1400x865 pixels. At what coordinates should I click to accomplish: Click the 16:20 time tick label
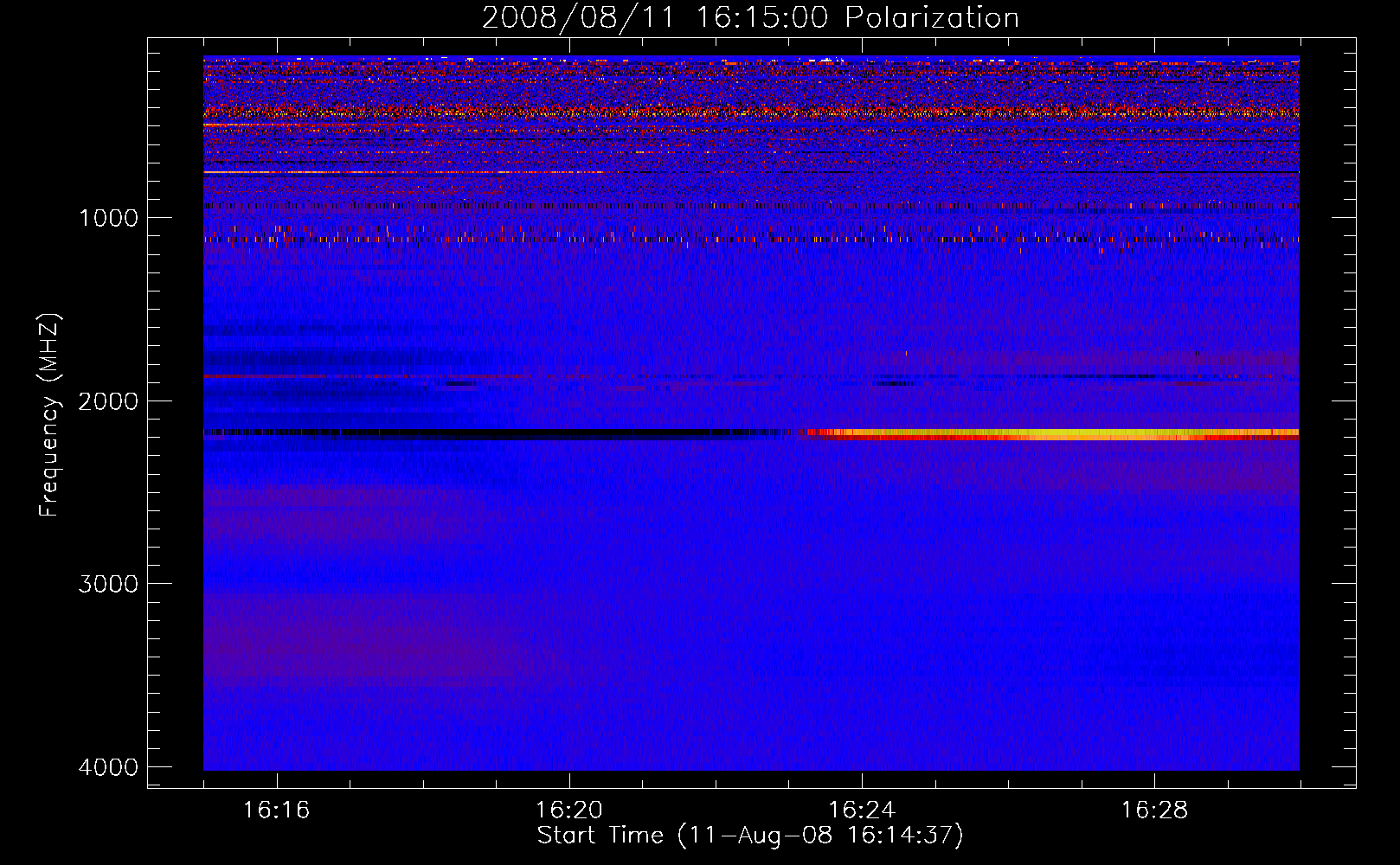pyautogui.click(x=568, y=811)
